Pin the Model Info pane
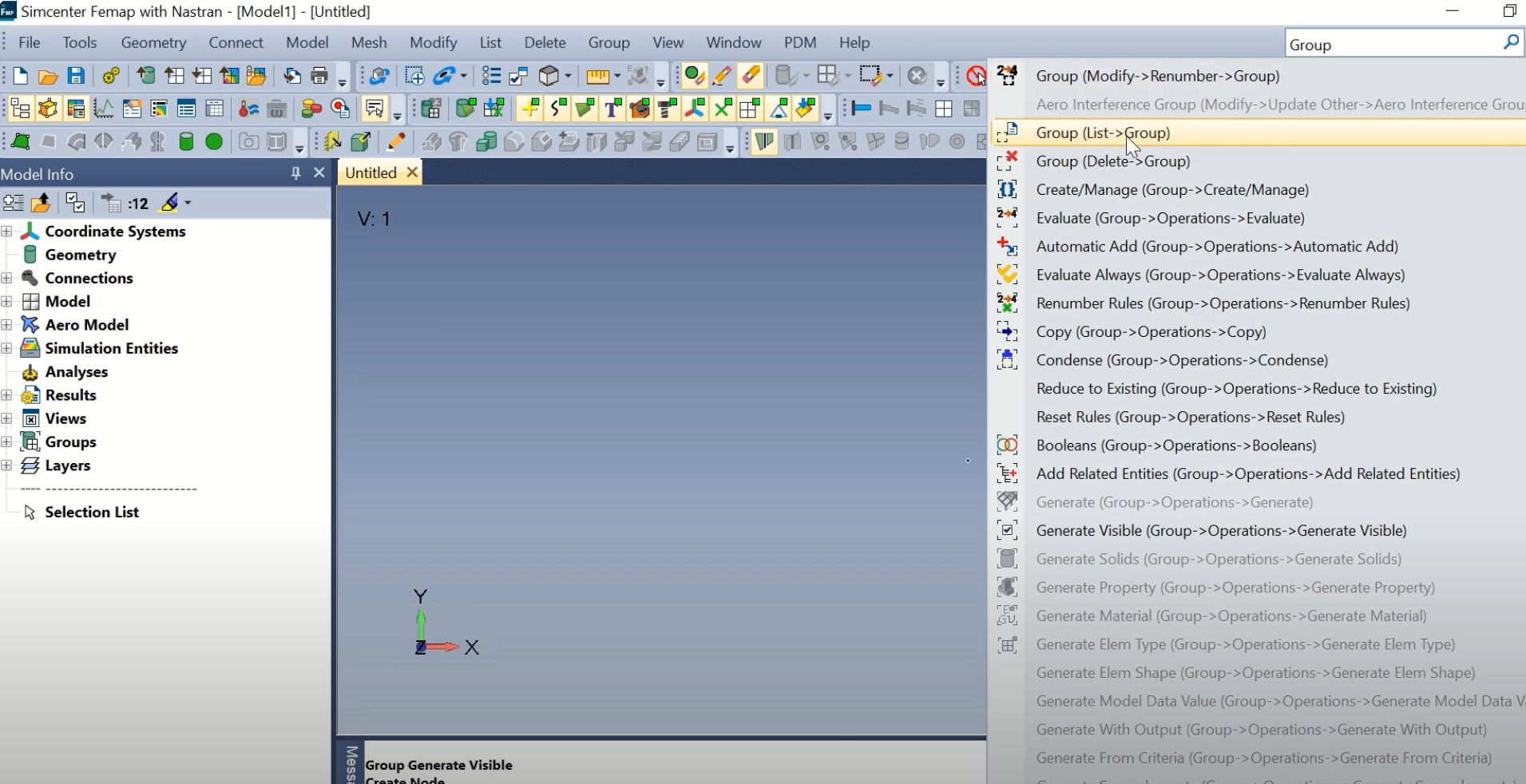Image resolution: width=1526 pixels, height=784 pixels. point(295,173)
